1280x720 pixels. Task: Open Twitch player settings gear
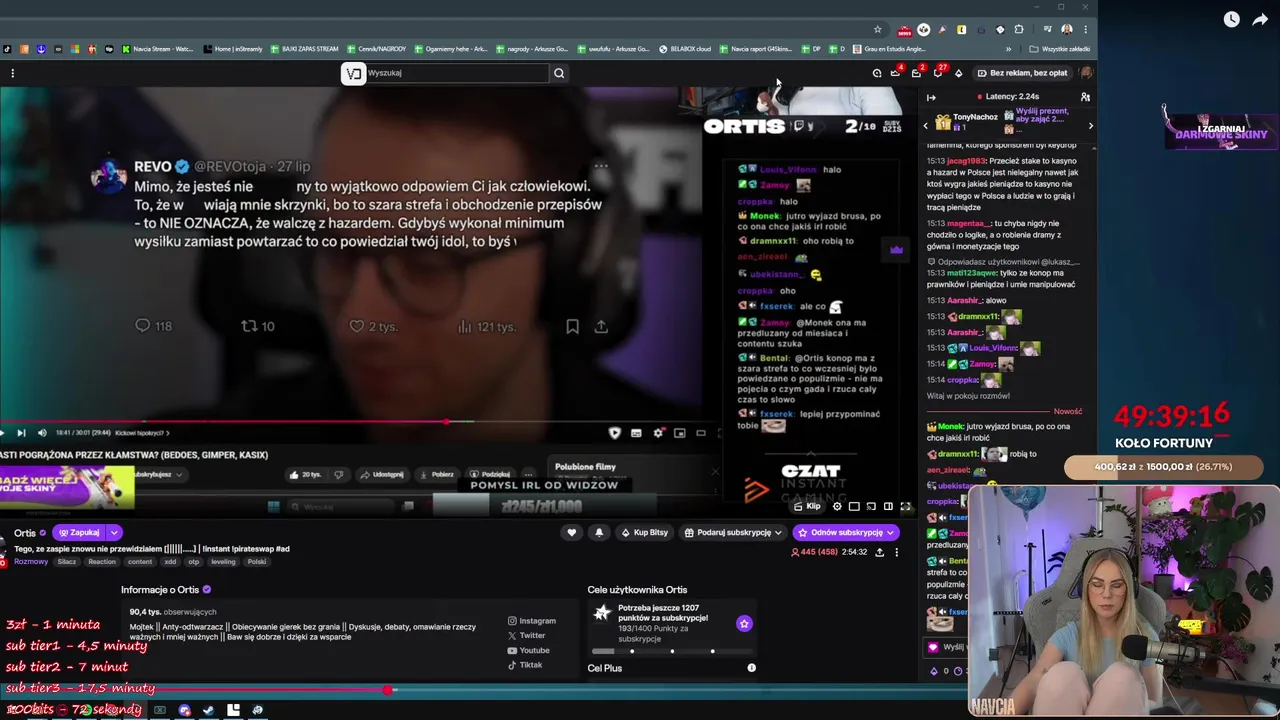(x=837, y=506)
